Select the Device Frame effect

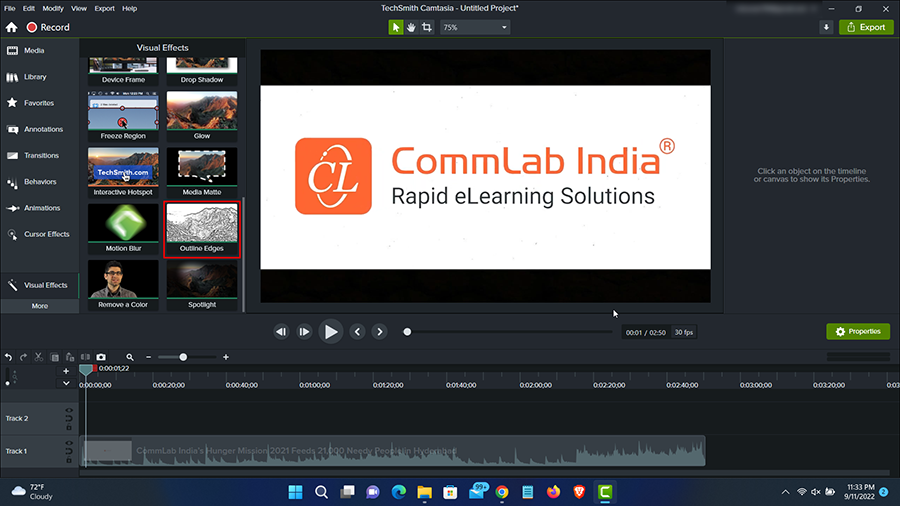pyautogui.click(x=123, y=71)
